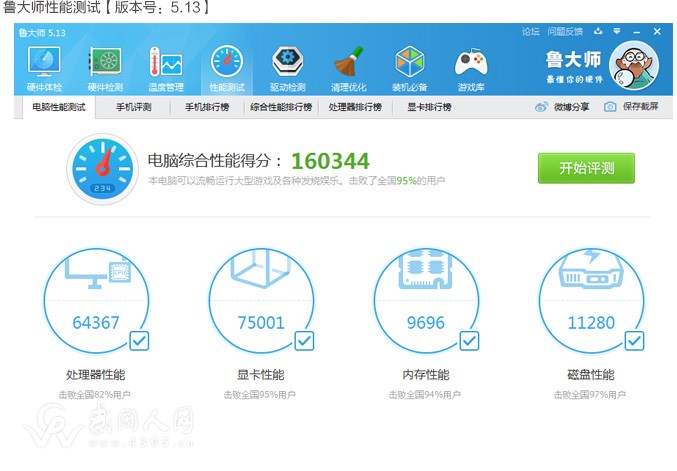Uncheck the 内存性能 checkbox
Image resolution: width=677 pixels, height=471 pixels.
tap(469, 341)
